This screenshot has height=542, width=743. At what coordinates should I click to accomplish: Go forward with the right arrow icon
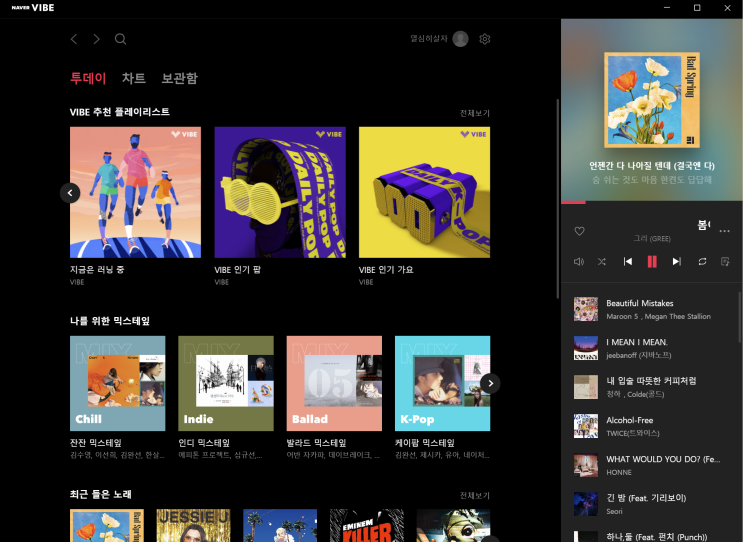point(97,39)
